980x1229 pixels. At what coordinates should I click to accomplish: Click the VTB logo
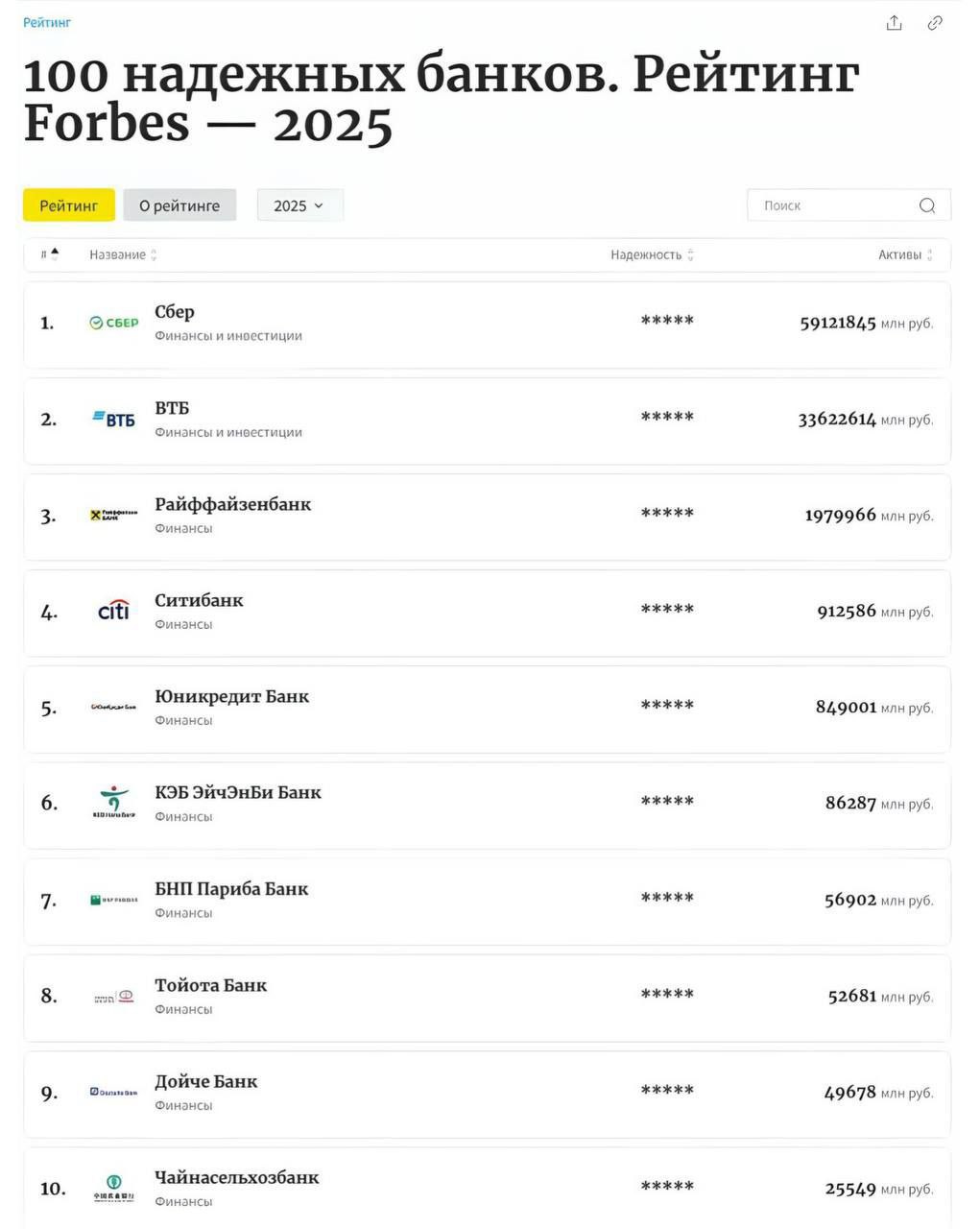[x=114, y=420]
